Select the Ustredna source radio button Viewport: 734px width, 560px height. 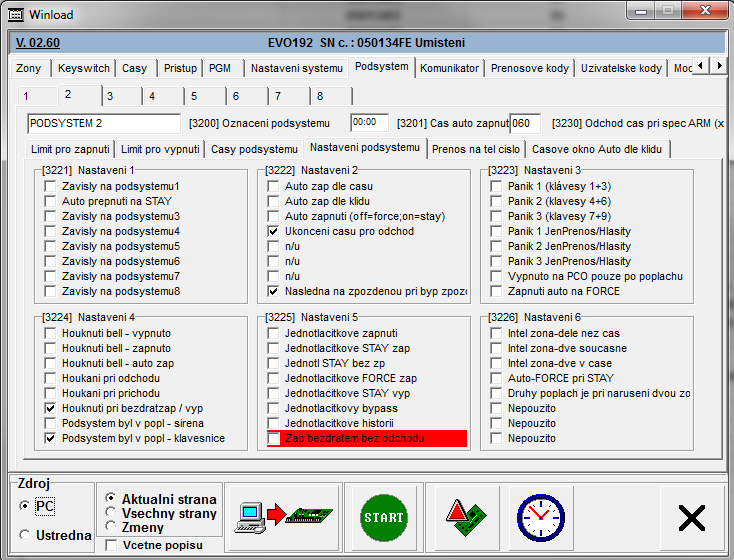[25, 536]
